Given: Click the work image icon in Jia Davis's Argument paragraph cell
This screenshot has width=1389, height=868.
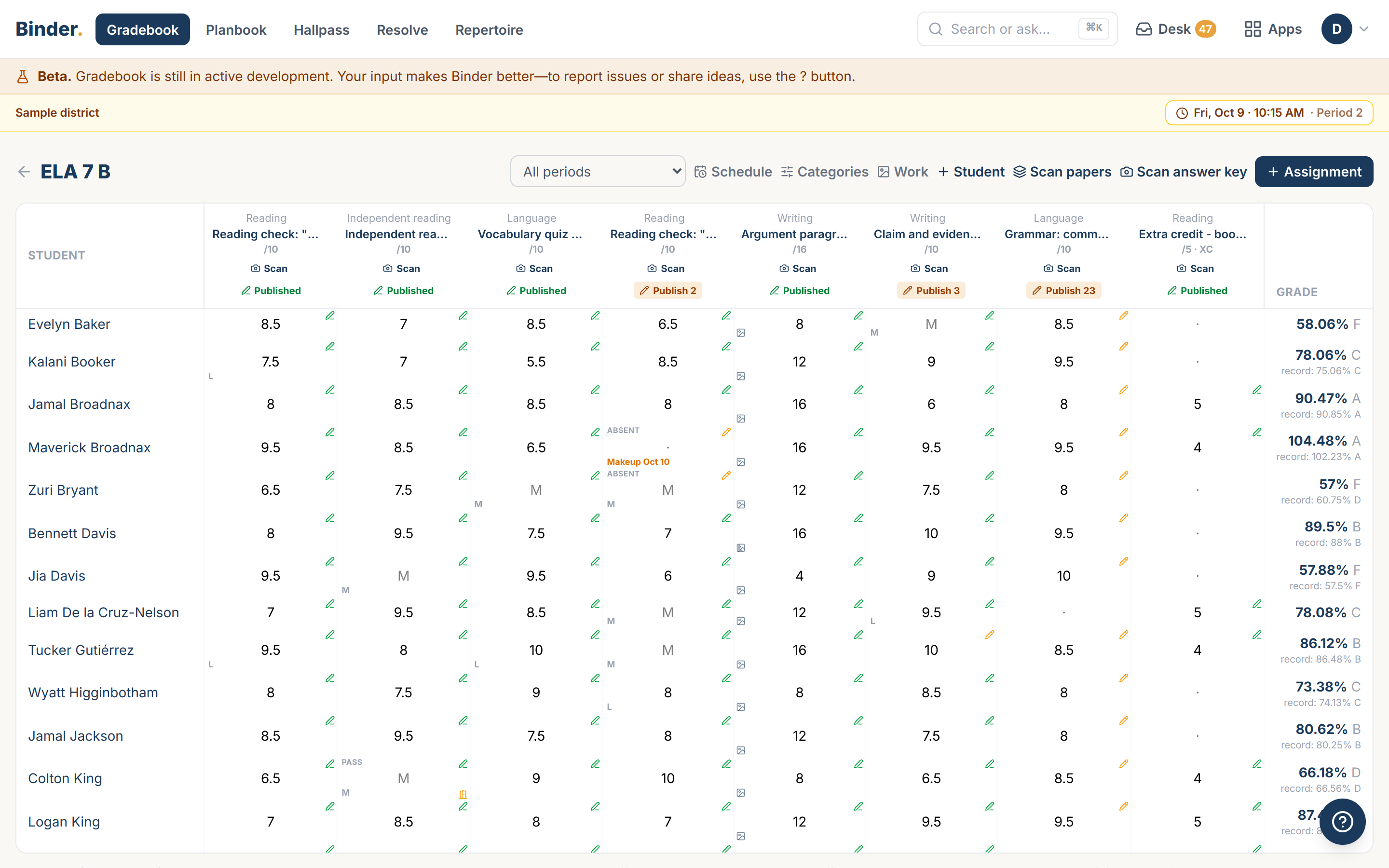Looking at the screenshot, I should (x=741, y=590).
